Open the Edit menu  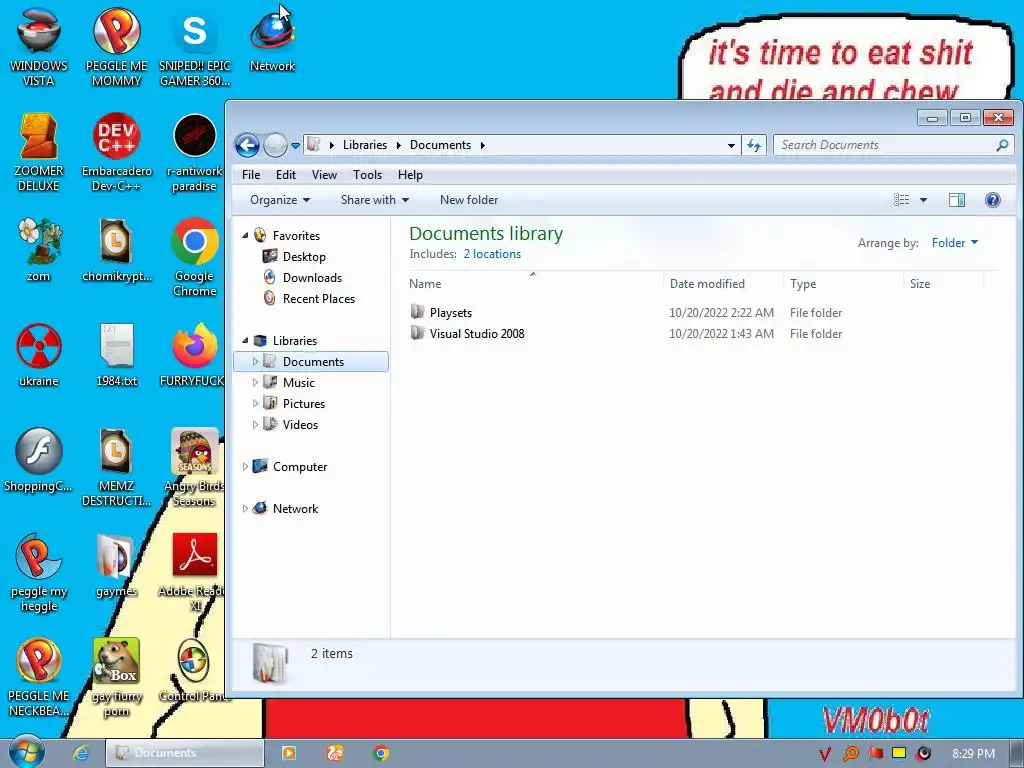click(285, 175)
